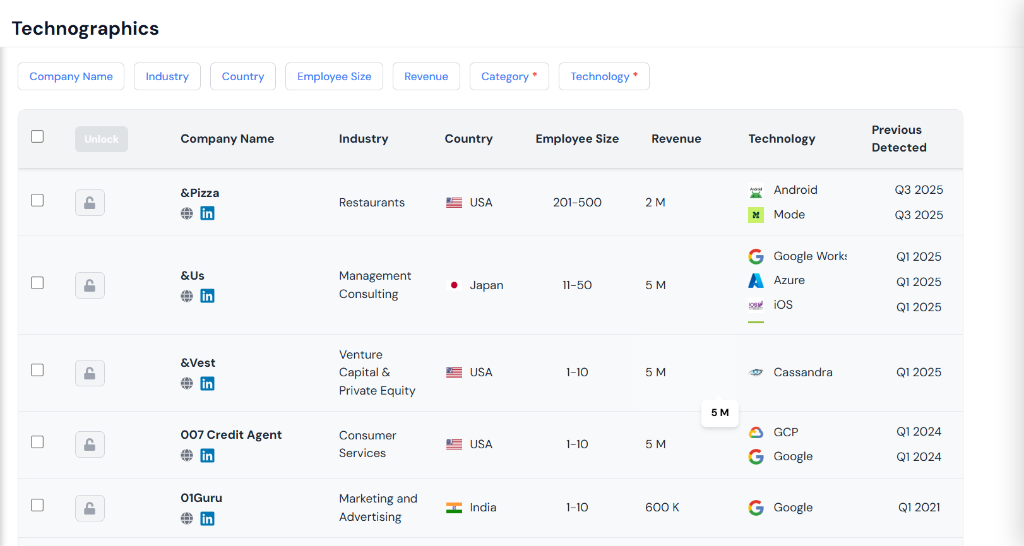Open the 007 Credit Agent company name

(x=231, y=434)
